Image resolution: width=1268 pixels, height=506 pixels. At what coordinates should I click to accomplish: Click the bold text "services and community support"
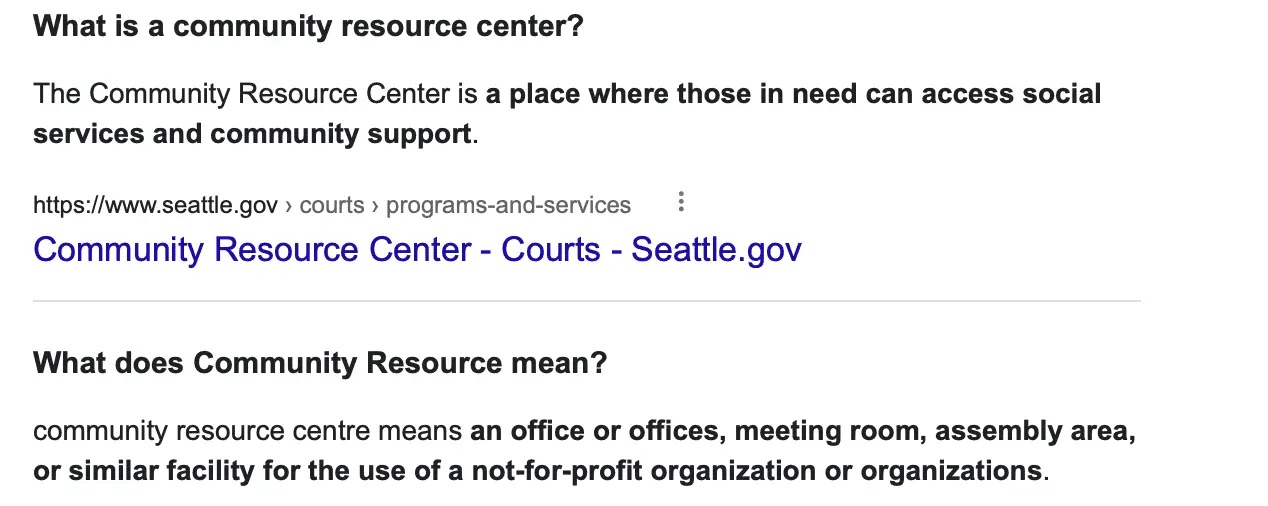click(x=252, y=134)
